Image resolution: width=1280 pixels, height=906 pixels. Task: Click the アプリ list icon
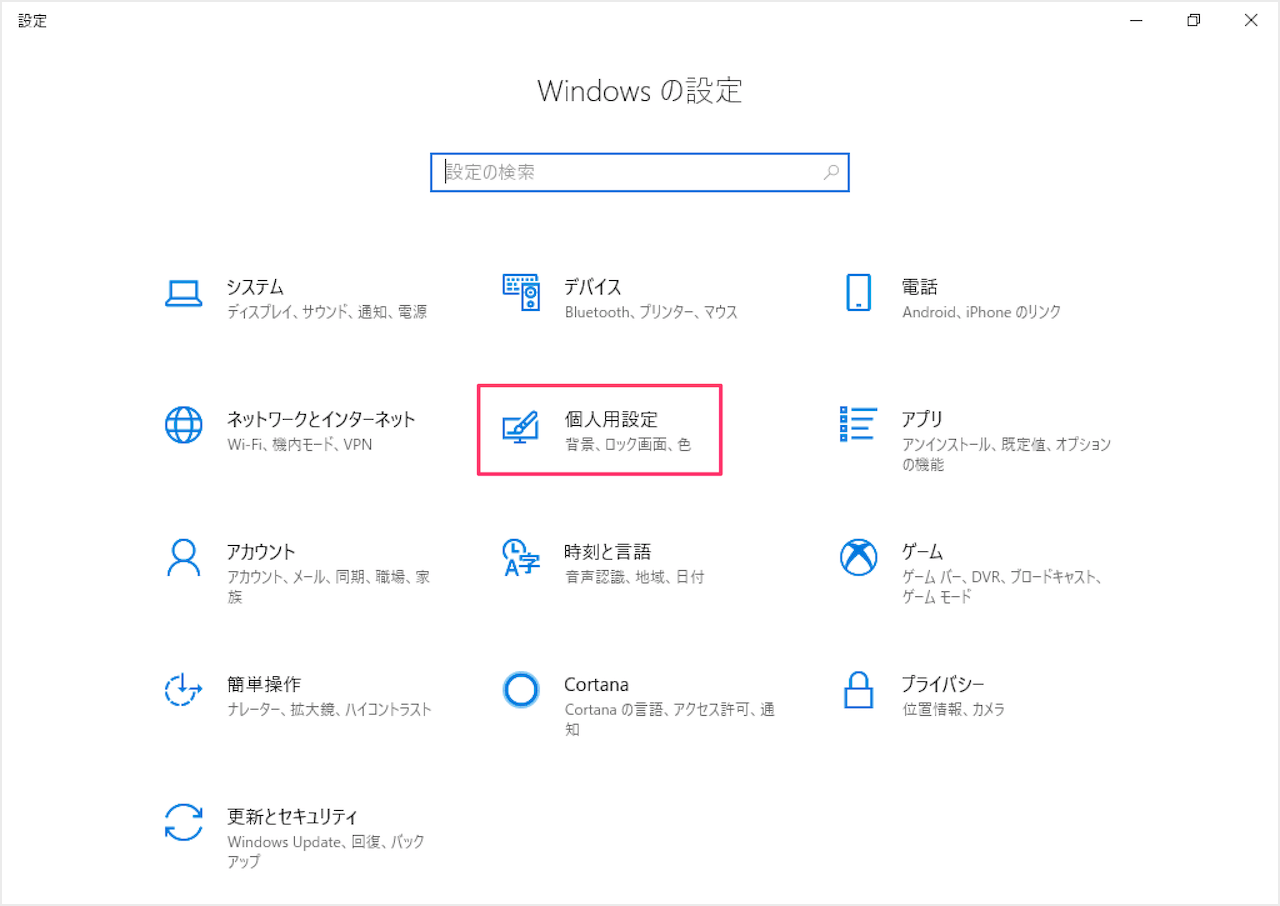[859, 424]
